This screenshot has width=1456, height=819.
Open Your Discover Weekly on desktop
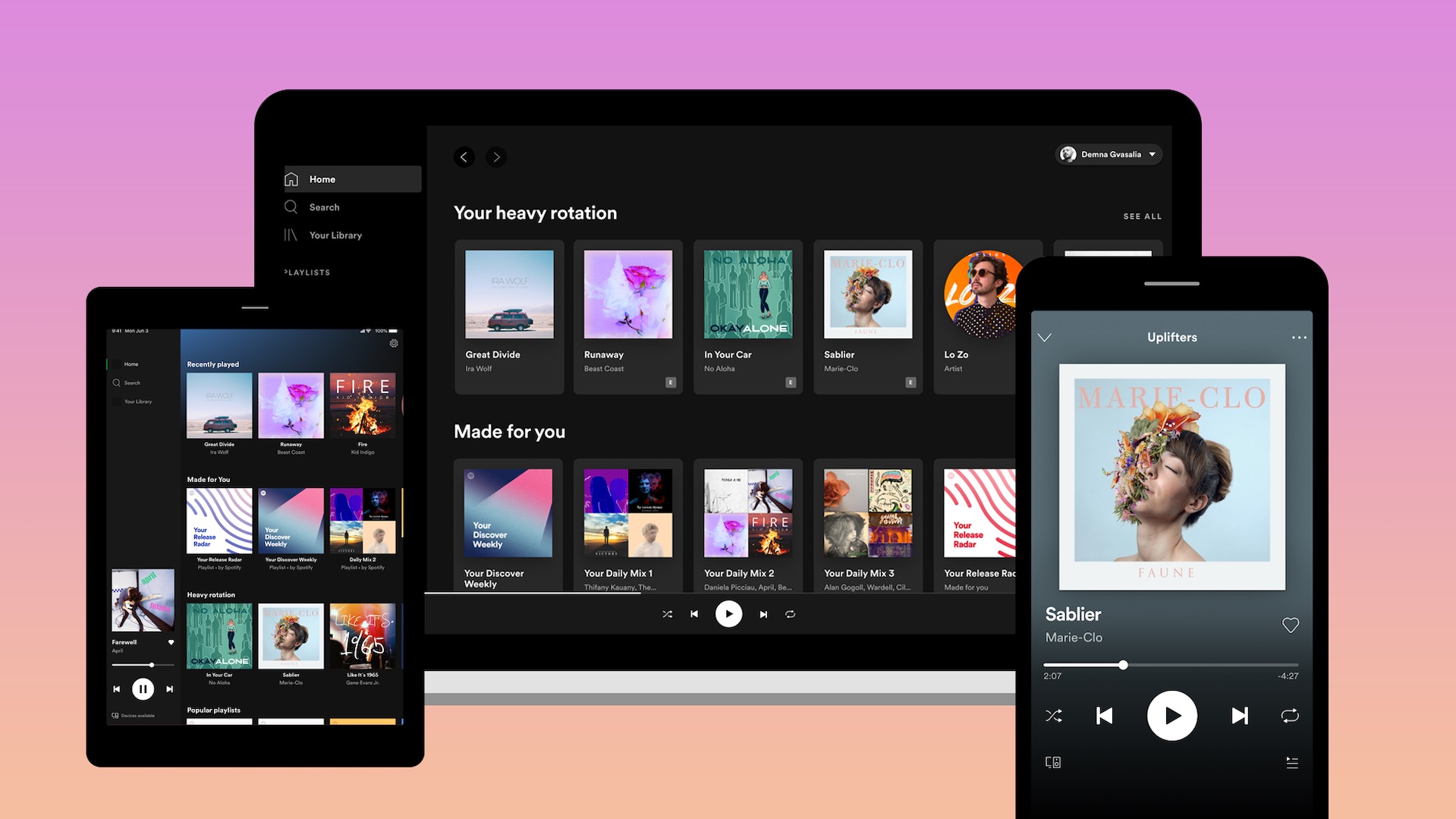pyautogui.click(x=508, y=525)
